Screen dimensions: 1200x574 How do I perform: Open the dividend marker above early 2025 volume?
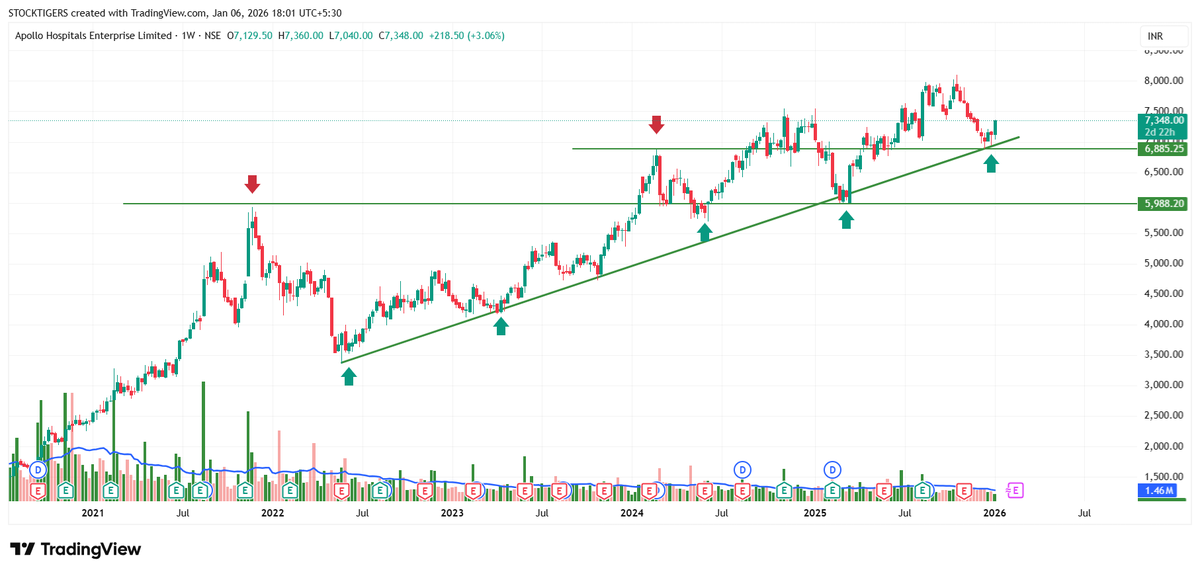pyautogui.click(x=833, y=469)
